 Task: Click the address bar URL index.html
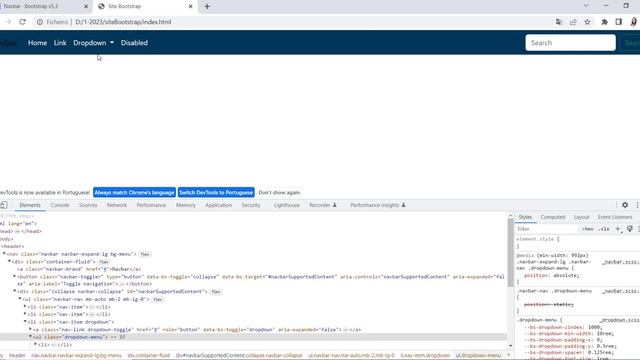coord(123,22)
